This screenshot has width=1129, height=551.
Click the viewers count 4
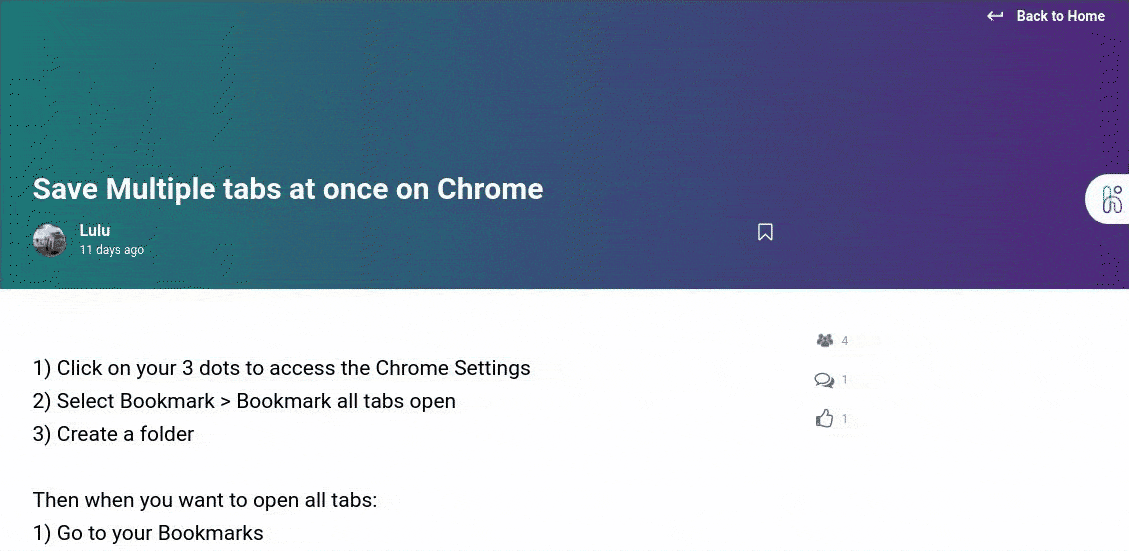coord(845,341)
